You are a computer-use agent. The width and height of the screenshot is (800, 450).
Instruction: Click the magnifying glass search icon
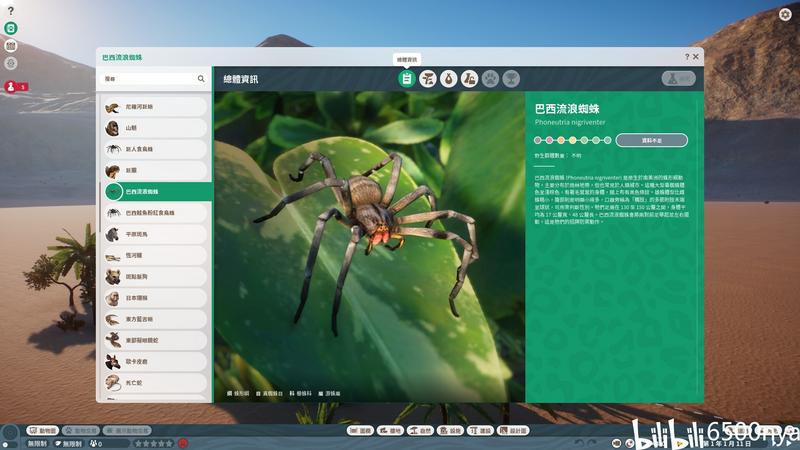[x=201, y=79]
